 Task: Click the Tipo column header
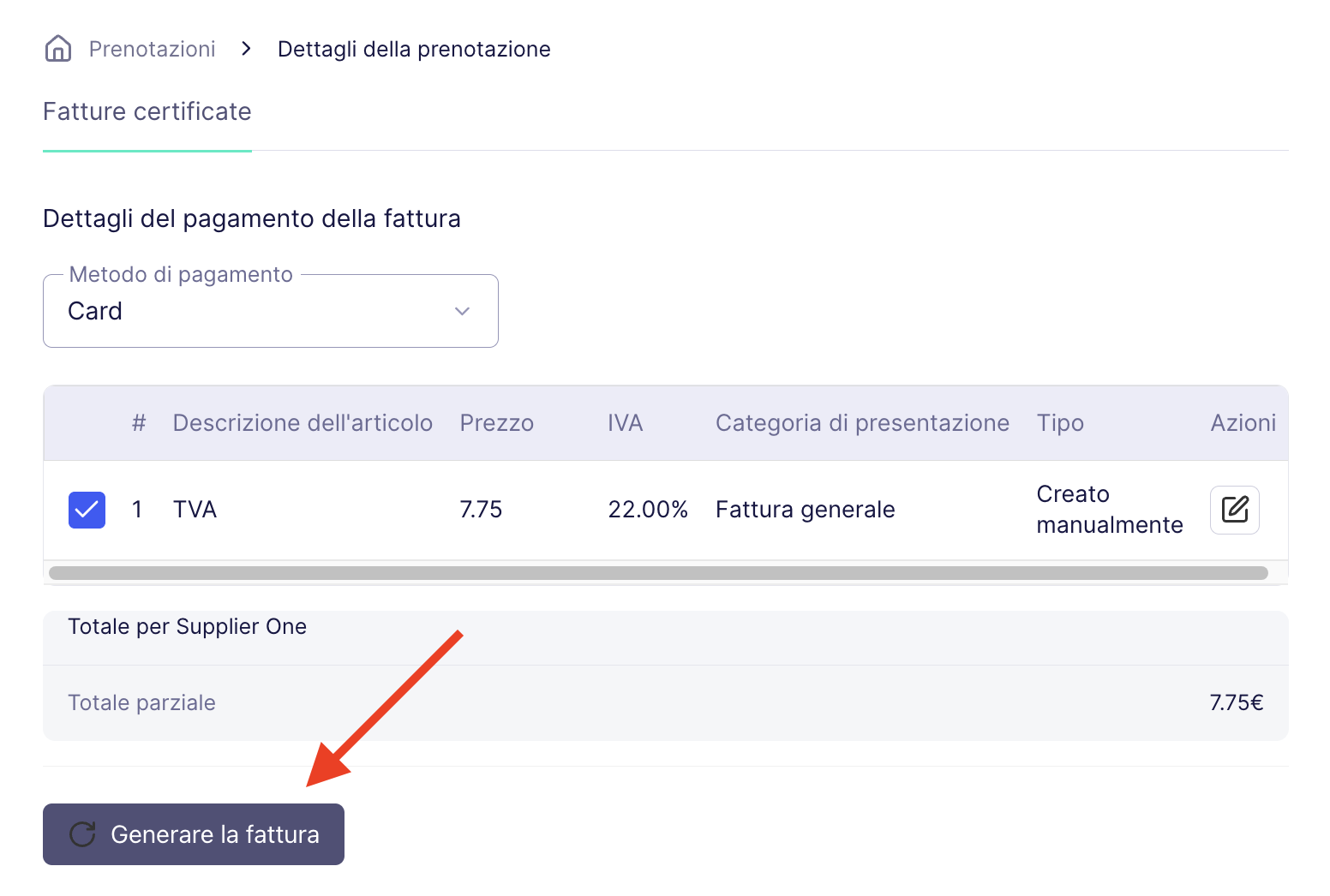[x=1060, y=423]
